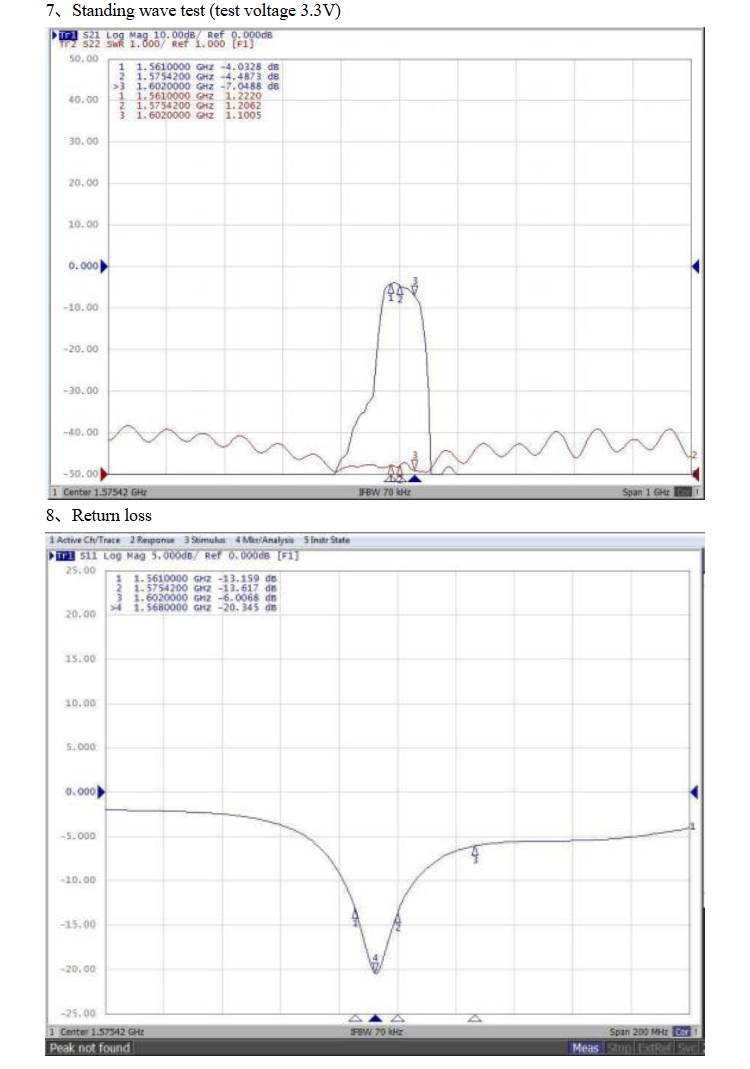
Task: Click SWR marker row 1.5610000 GHz 1.2220
Action: [190, 96]
